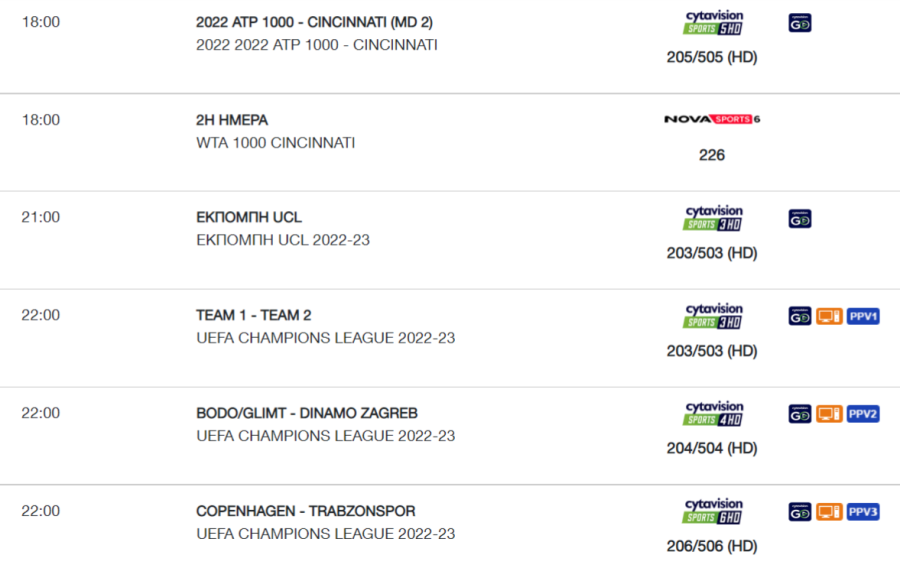Click orange TV icon in Bodo/Glimt row

829,414
